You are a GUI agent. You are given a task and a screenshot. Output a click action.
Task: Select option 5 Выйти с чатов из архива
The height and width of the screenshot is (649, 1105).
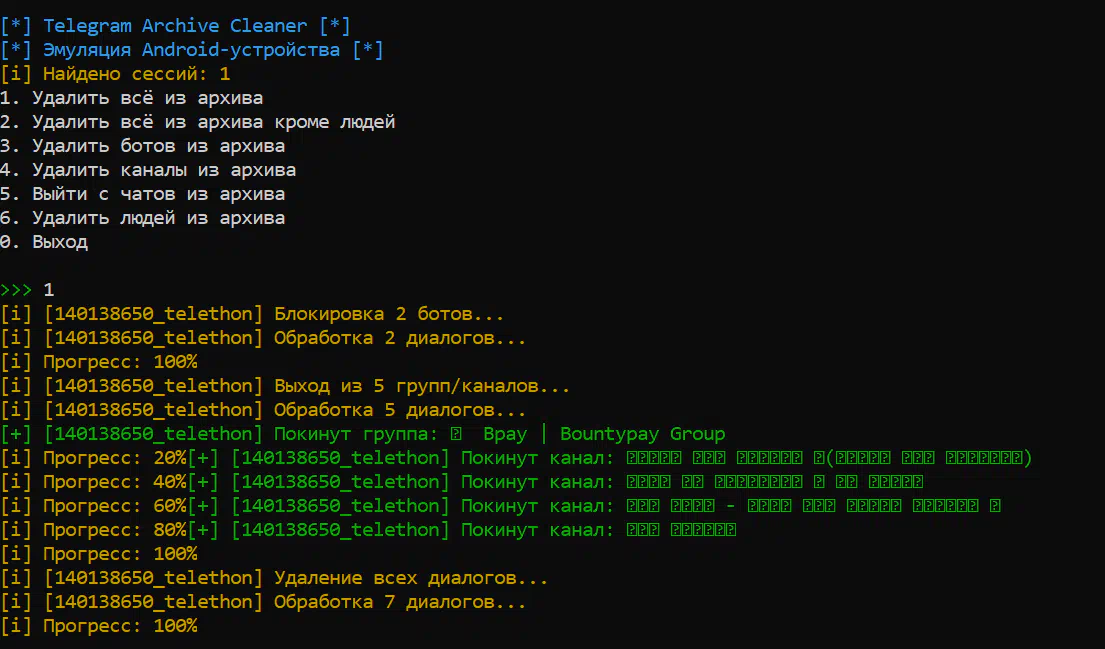click(x=142, y=194)
